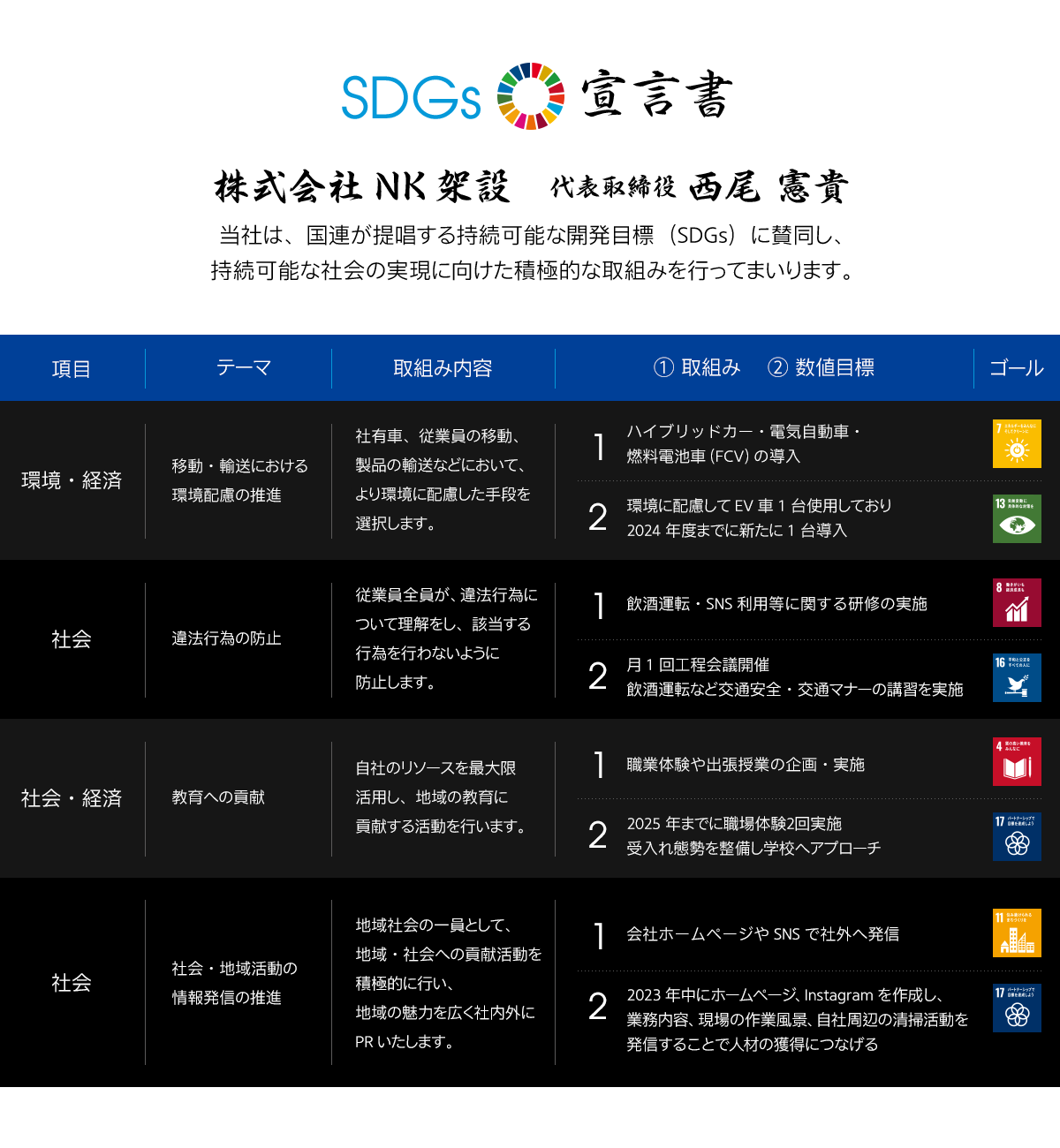Click the SDG 11 sustainable cities icon
The height and width of the screenshot is (1148, 1060).
click(1017, 933)
